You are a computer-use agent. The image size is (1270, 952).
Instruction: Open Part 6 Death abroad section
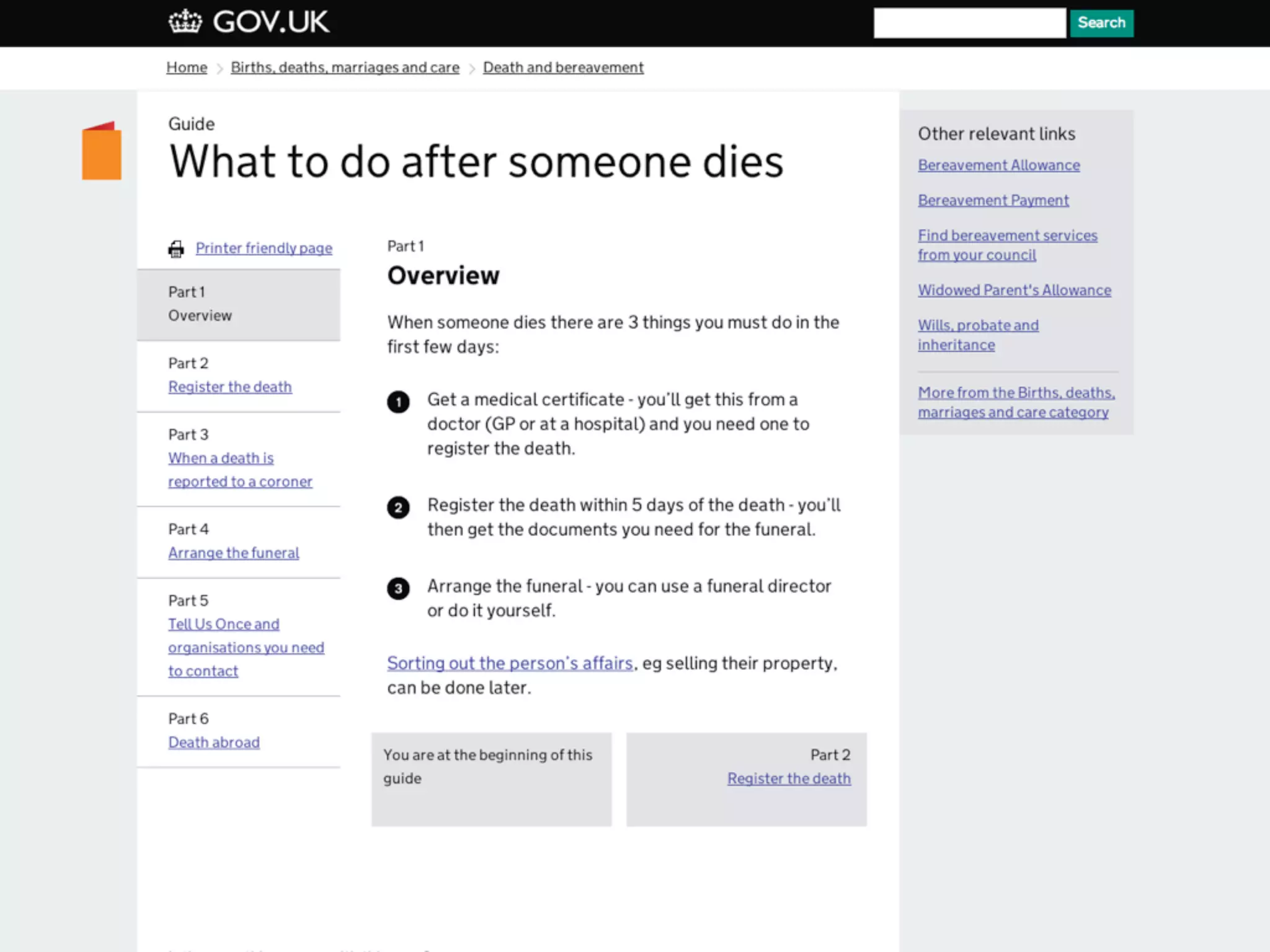pyautogui.click(x=214, y=743)
